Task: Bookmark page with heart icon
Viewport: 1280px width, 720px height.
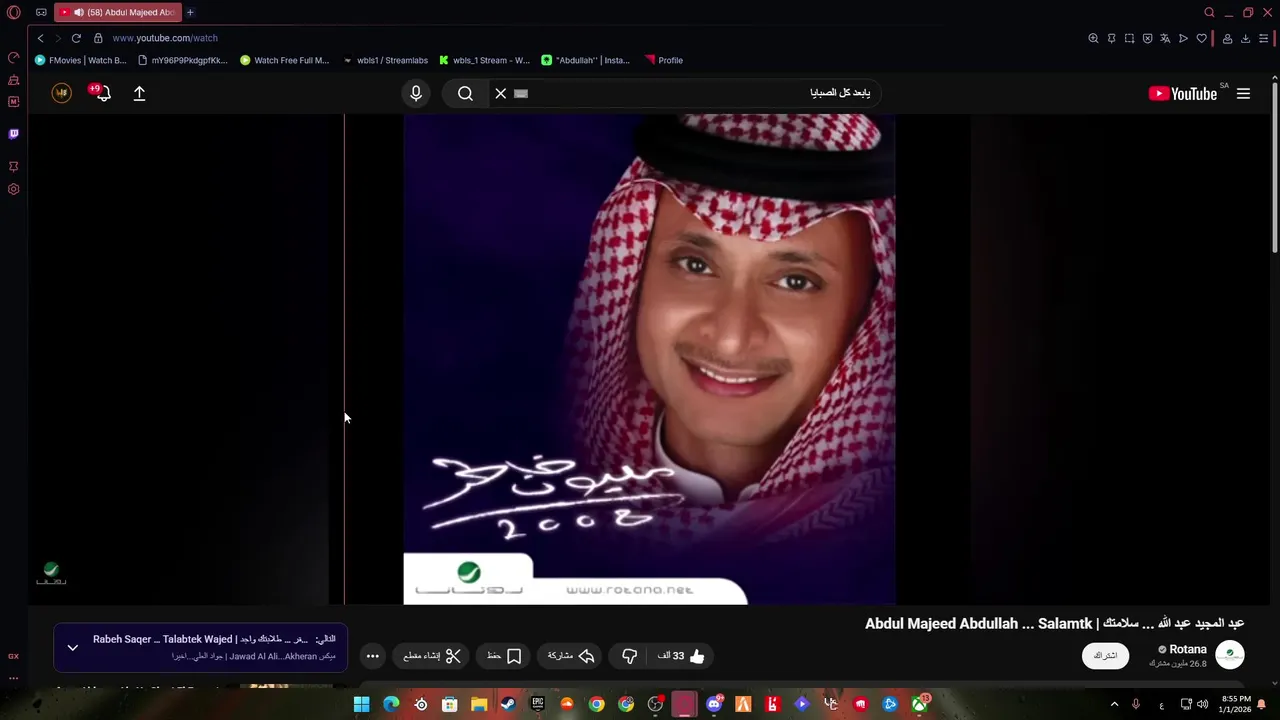Action: [x=1201, y=38]
